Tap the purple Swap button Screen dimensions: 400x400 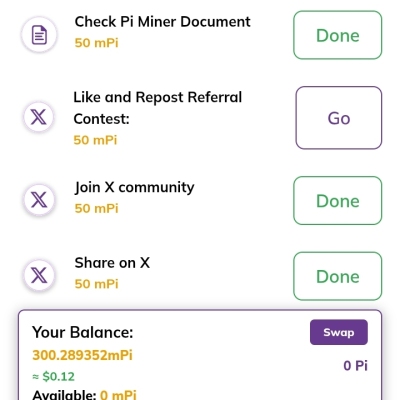pos(339,332)
